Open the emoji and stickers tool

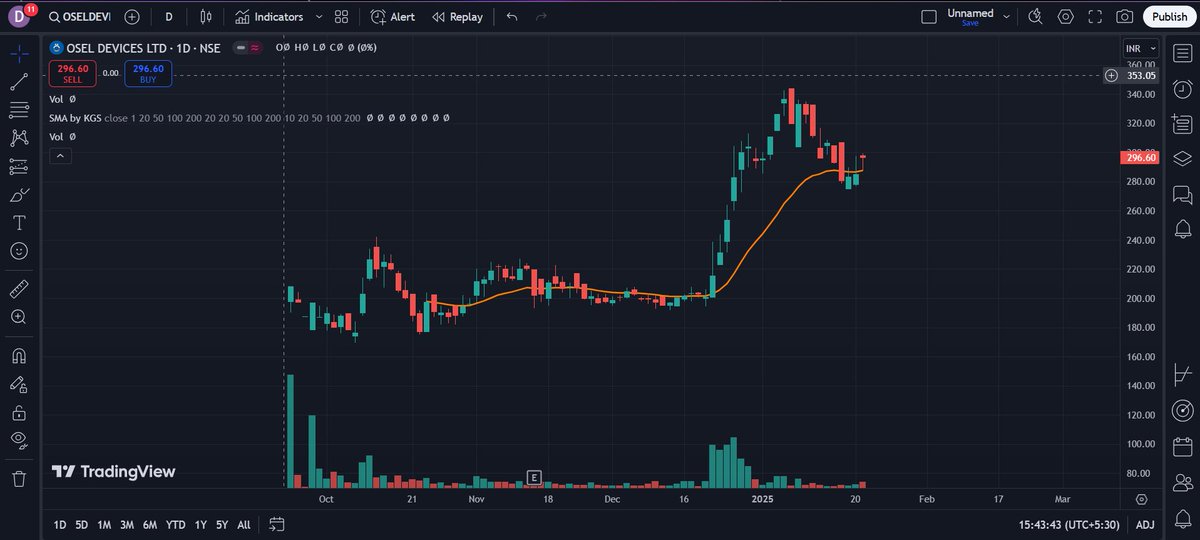pos(19,250)
